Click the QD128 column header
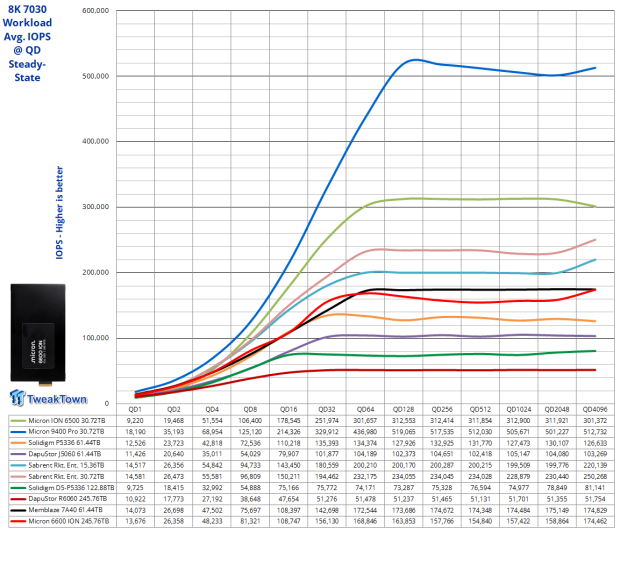Screen dimensions: 620x568 pyautogui.click(x=403, y=409)
